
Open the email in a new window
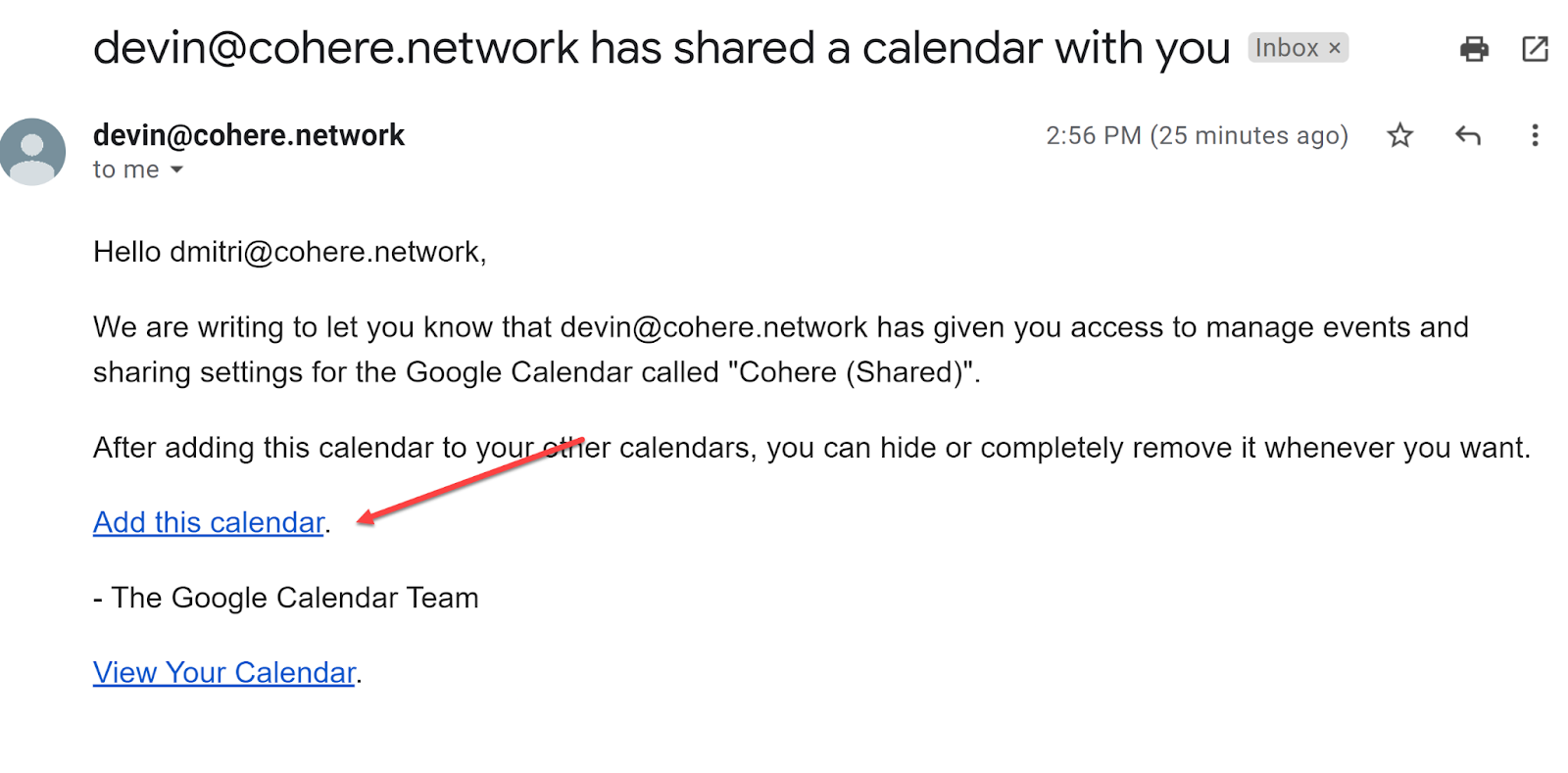1535,49
